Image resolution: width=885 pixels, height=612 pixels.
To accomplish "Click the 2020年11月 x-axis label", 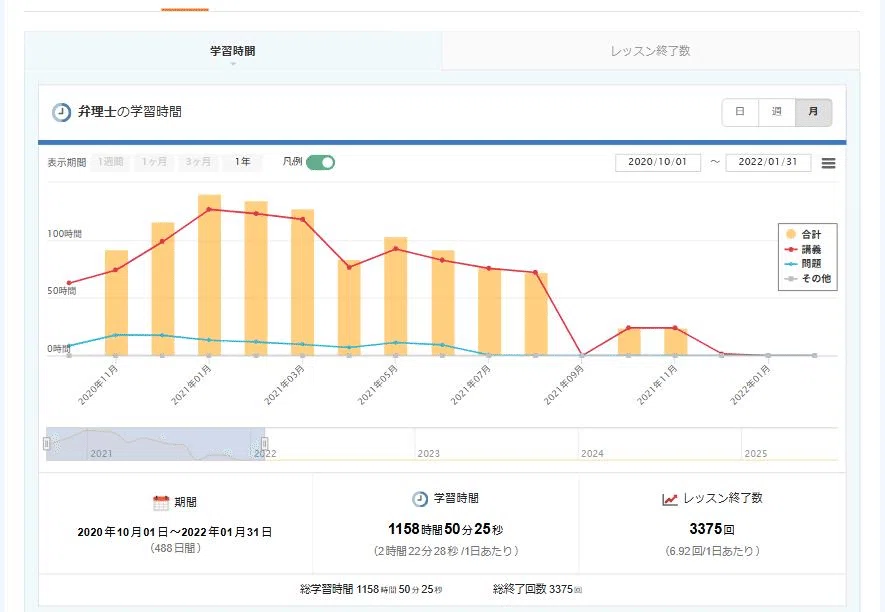I will (x=98, y=385).
